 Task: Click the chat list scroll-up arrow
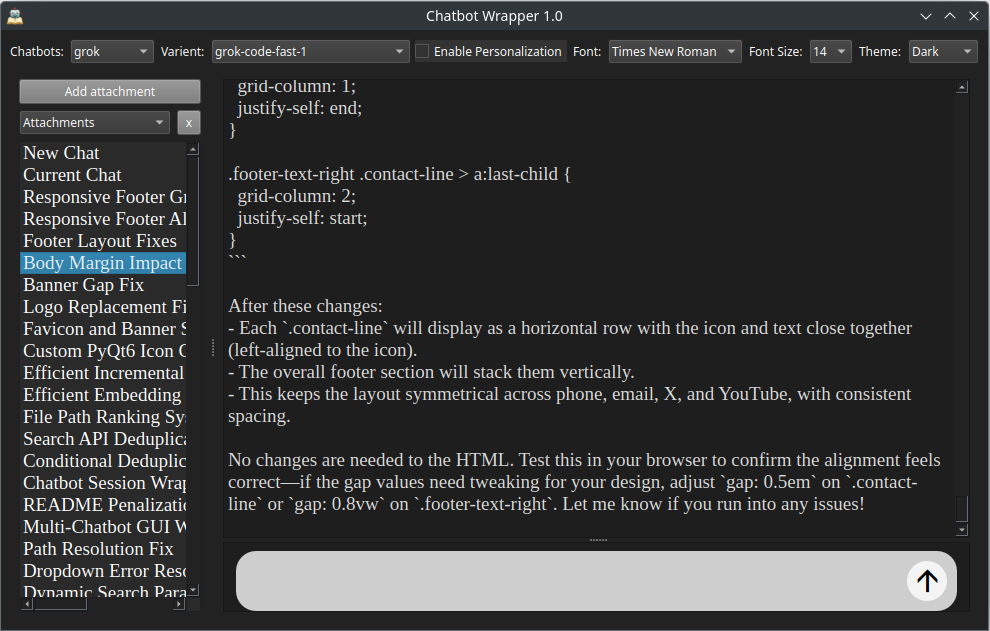tap(194, 148)
